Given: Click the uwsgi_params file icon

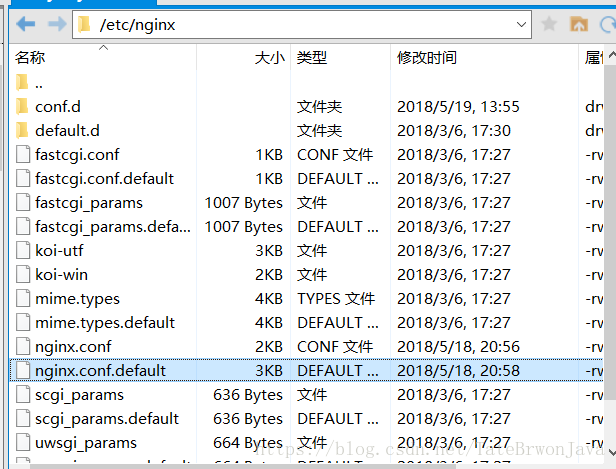Looking at the screenshot, I should tap(23, 442).
